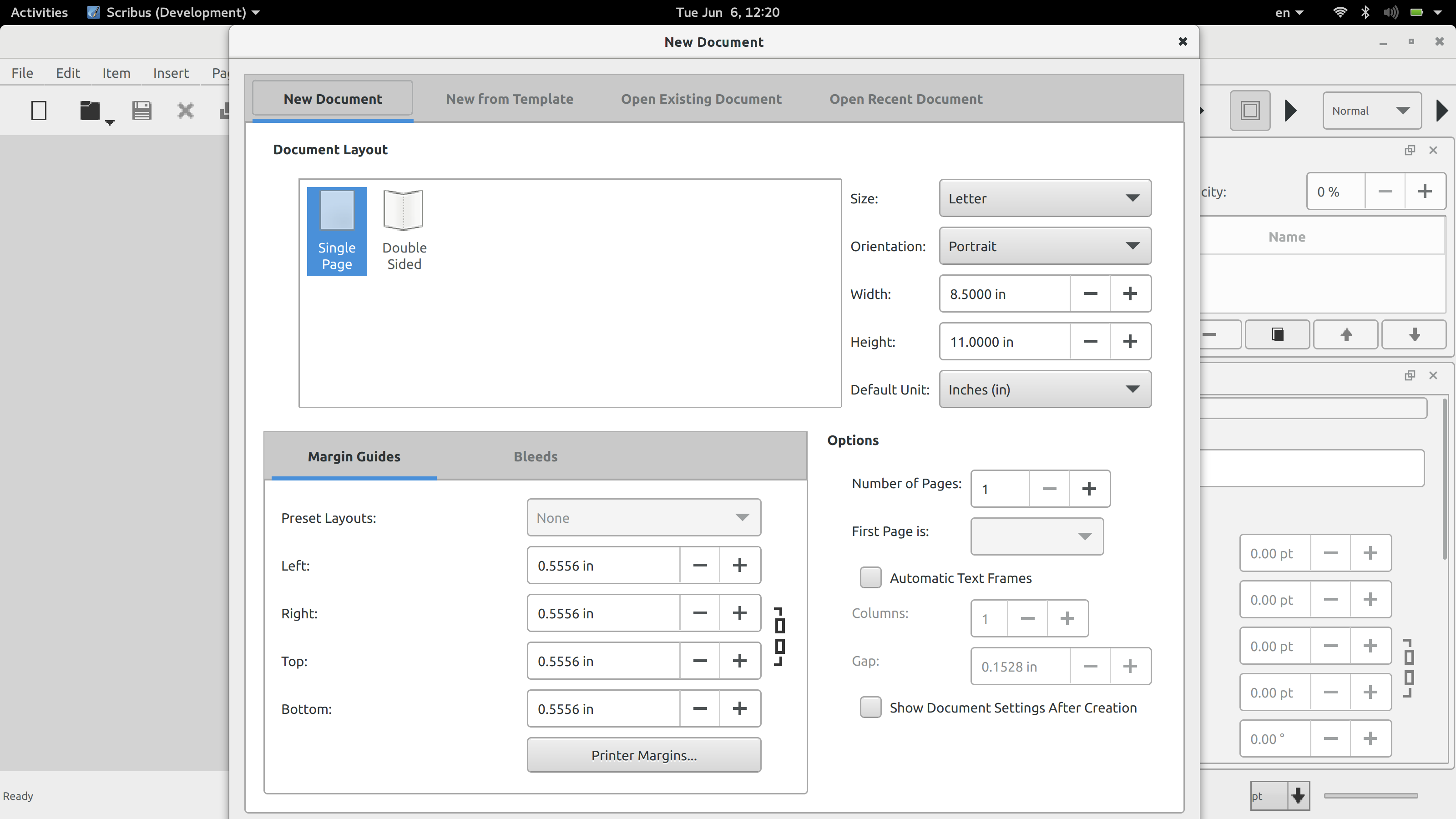Viewport: 1456px width, 819px height.
Task: Increase the Number of Pages value
Action: click(1089, 488)
